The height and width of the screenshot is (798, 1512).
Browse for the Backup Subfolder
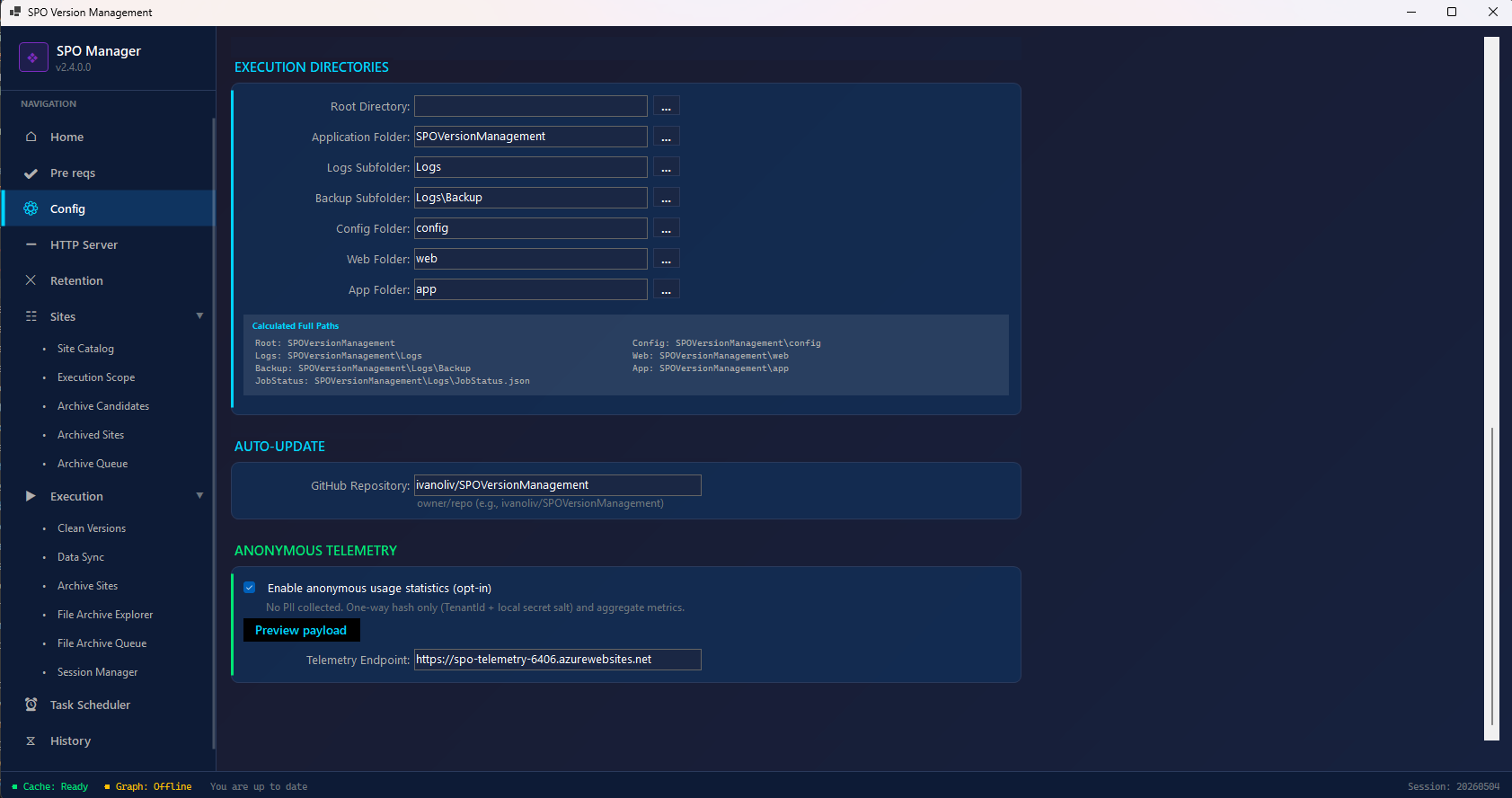(666, 198)
